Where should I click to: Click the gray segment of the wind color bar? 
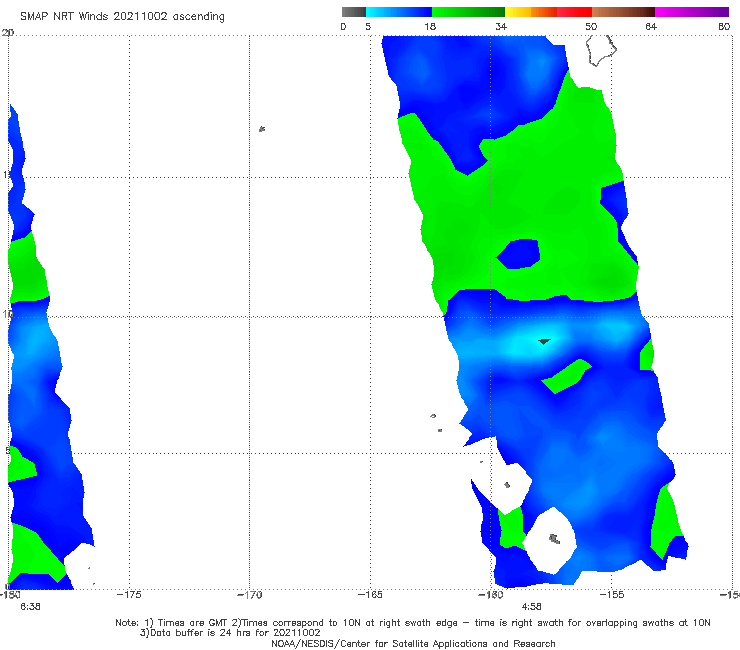(354, 12)
